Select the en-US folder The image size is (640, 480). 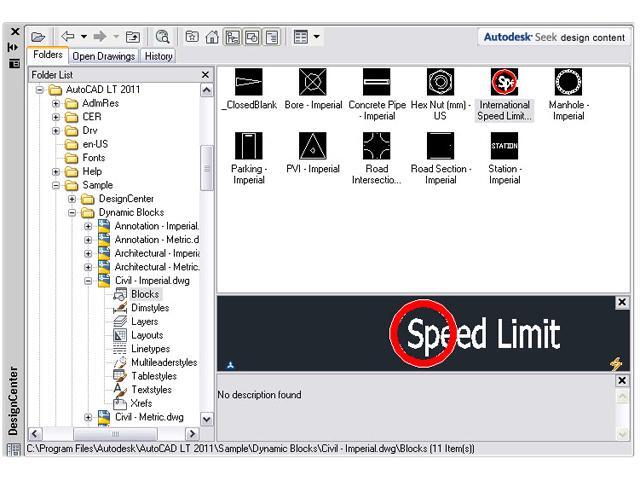95,144
